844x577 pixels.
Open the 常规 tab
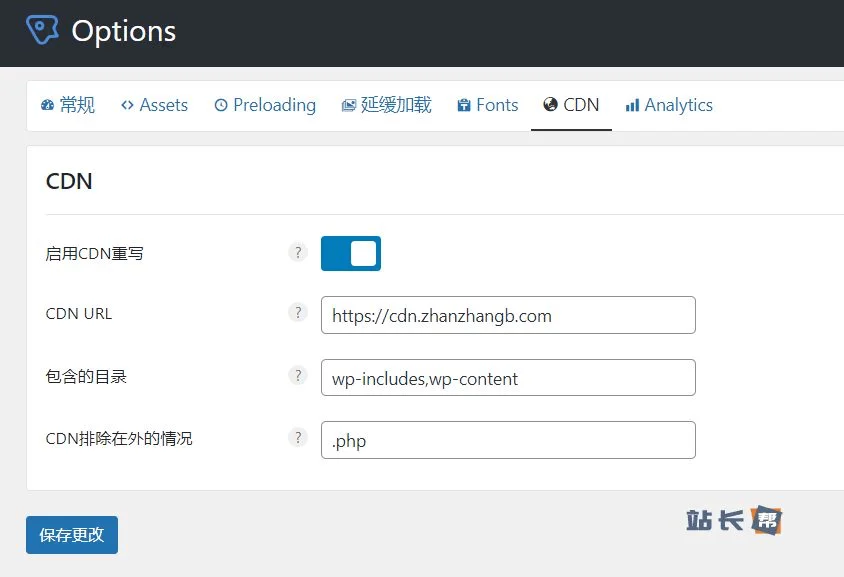[x=68, y=105]
